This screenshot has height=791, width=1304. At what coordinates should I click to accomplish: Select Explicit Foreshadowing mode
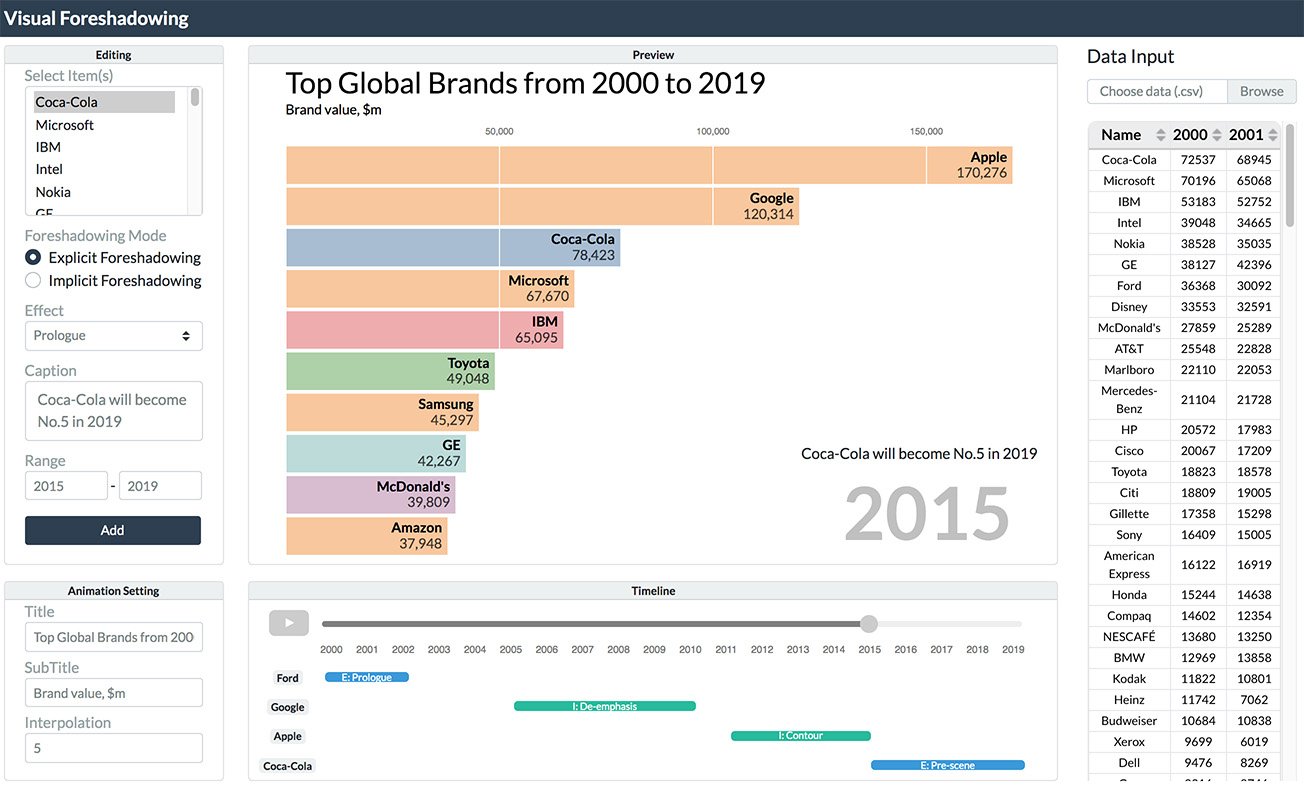[x=33, y=257]
